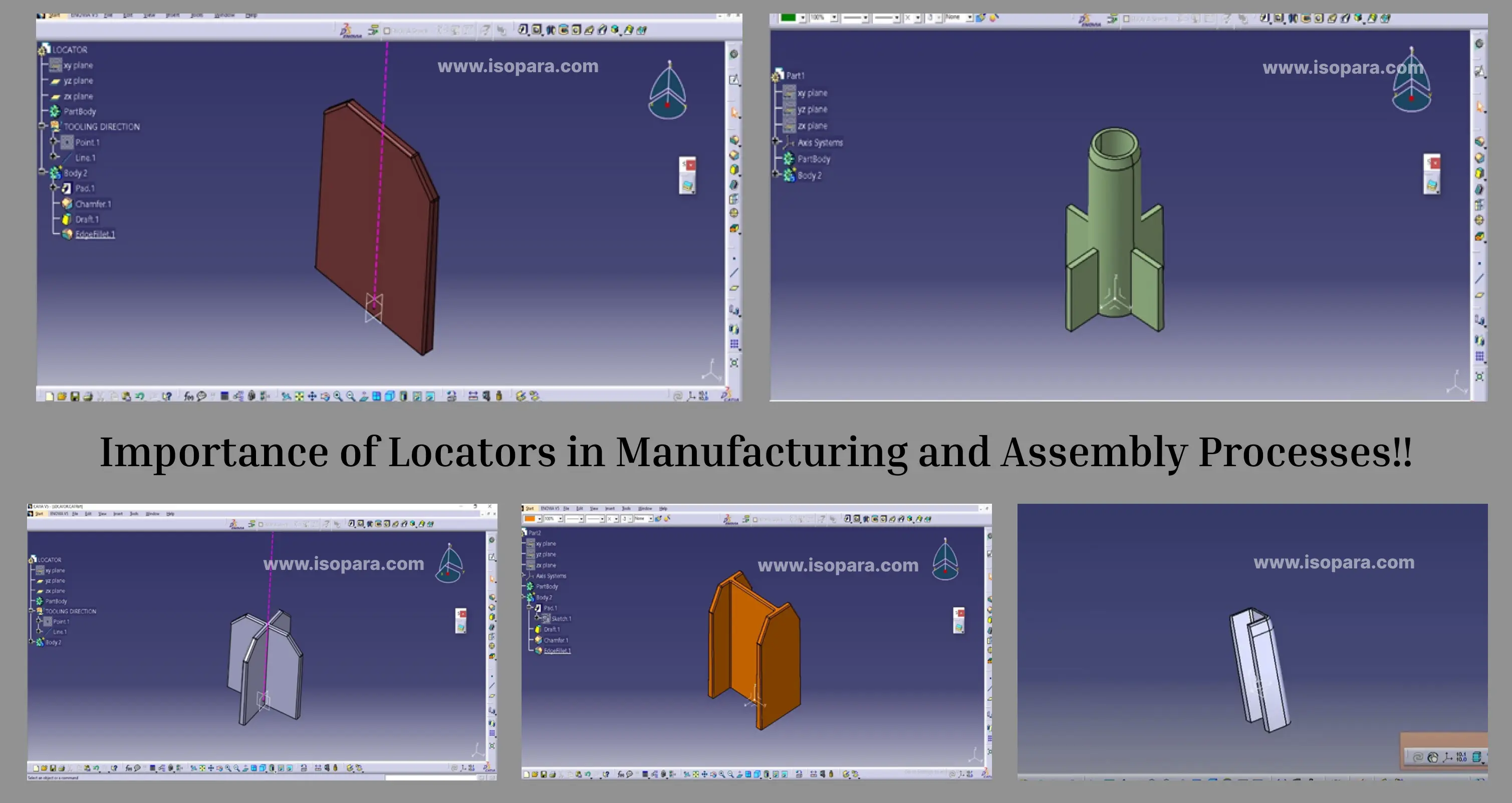Open Tools menu in orange Part2 window
This screenshot has height=803, width=1512.
coord(626,509)
